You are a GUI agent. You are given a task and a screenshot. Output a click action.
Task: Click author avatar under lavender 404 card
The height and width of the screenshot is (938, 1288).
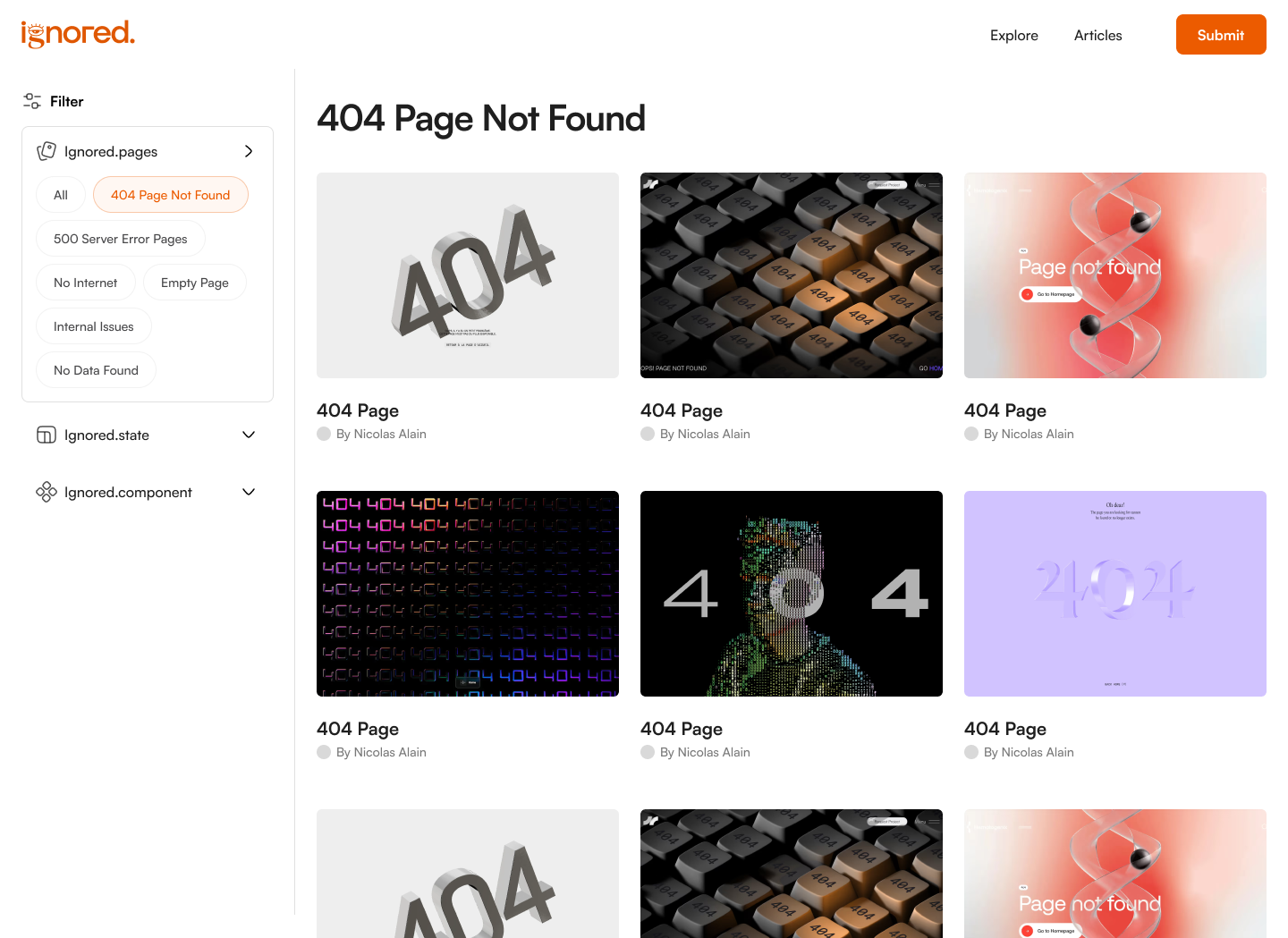pyautogui.click(x=971, y=752)
